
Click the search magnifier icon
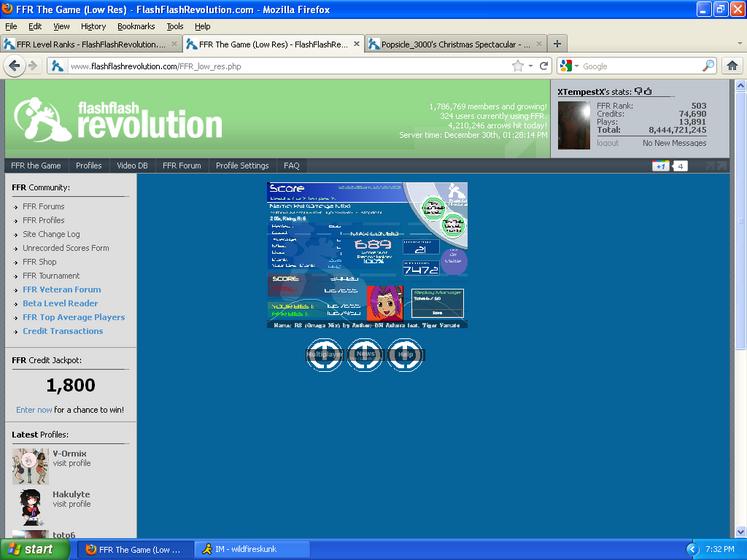tap(708, 66)
